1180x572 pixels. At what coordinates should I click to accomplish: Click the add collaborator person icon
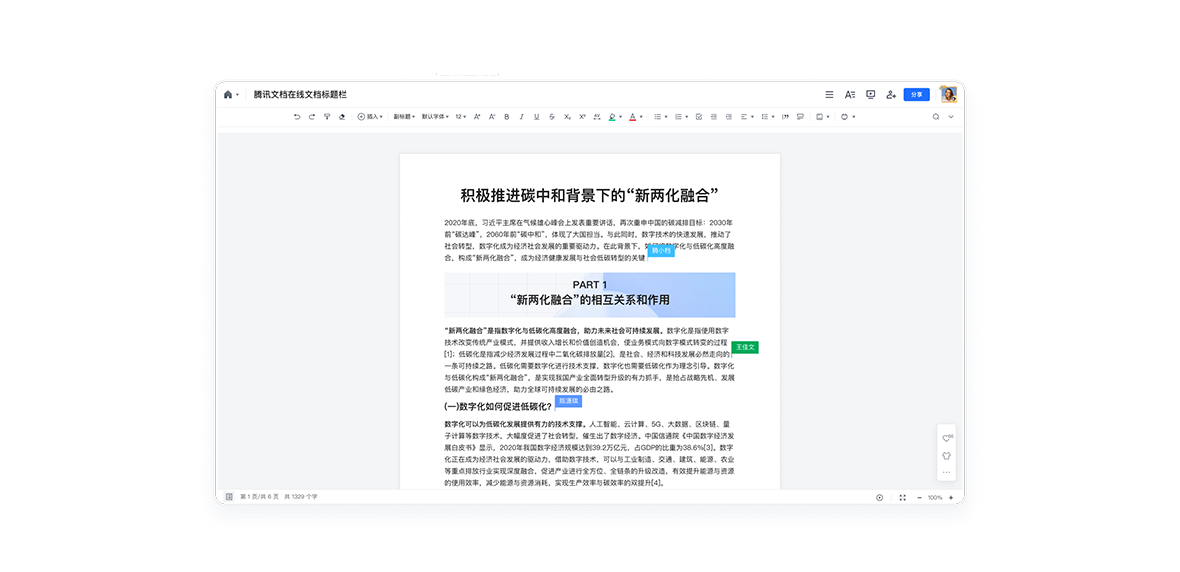coord(891,94)
